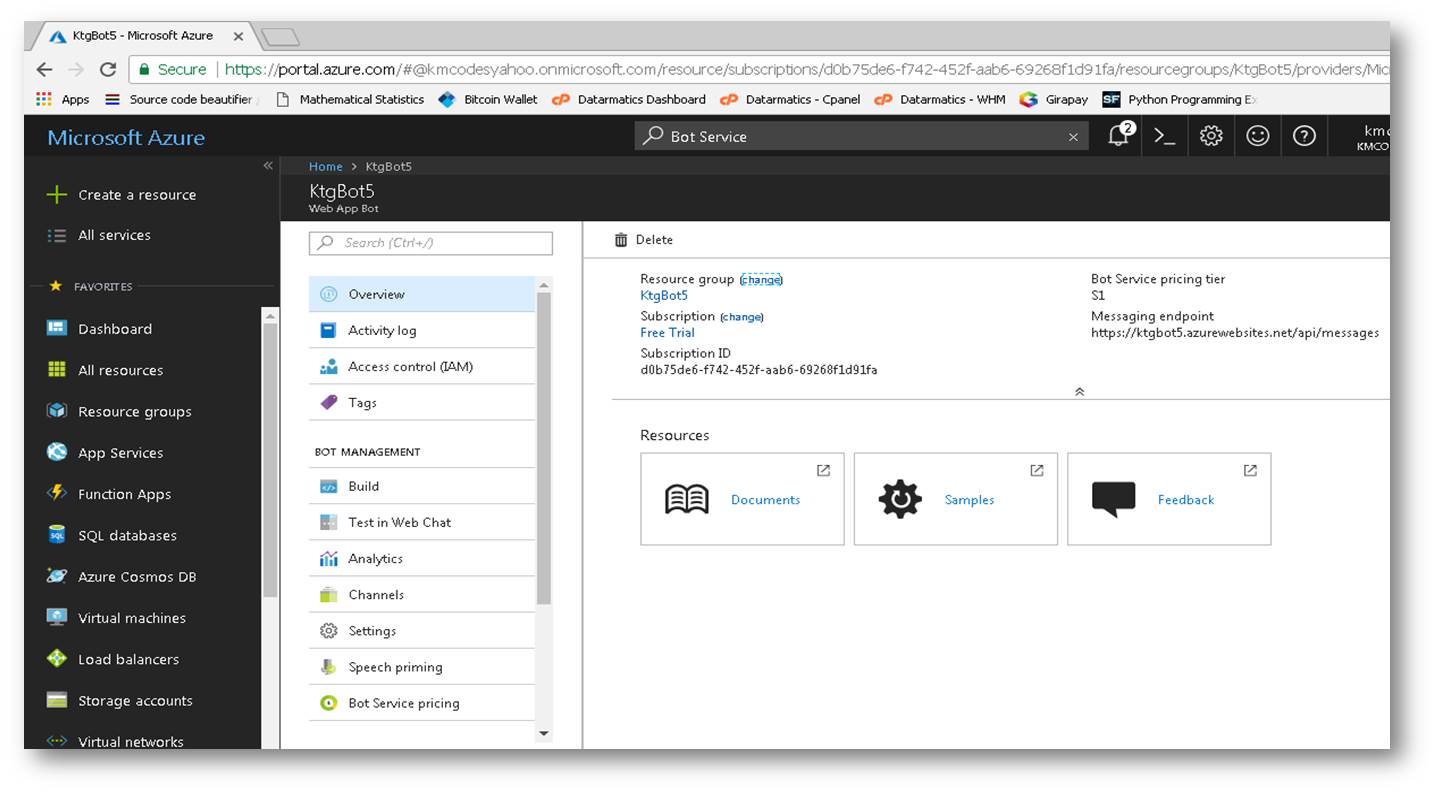Open the portal settings gear icon
Screen dimensions: 1437x792
[x=1211, y=136]
